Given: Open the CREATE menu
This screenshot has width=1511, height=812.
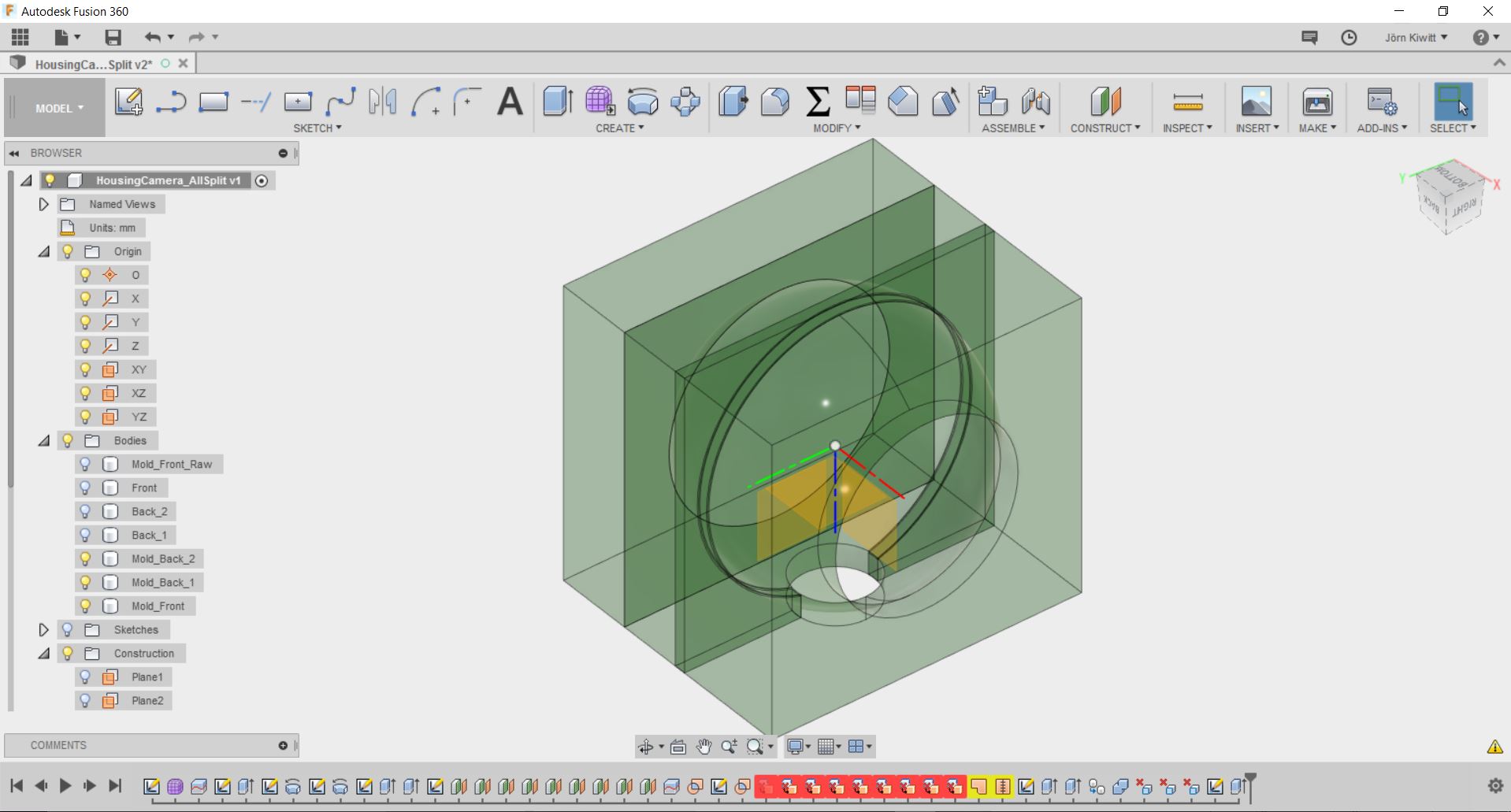Looking at the screenshot, I should [620, 128].
